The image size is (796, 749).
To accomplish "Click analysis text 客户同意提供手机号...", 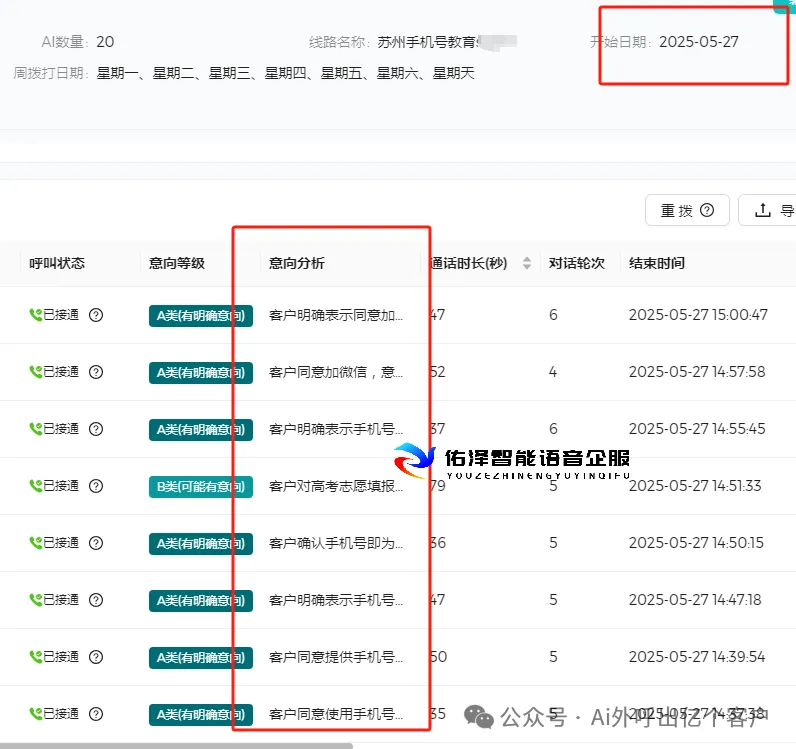I will pyautogui.click(x=336, y=657).
